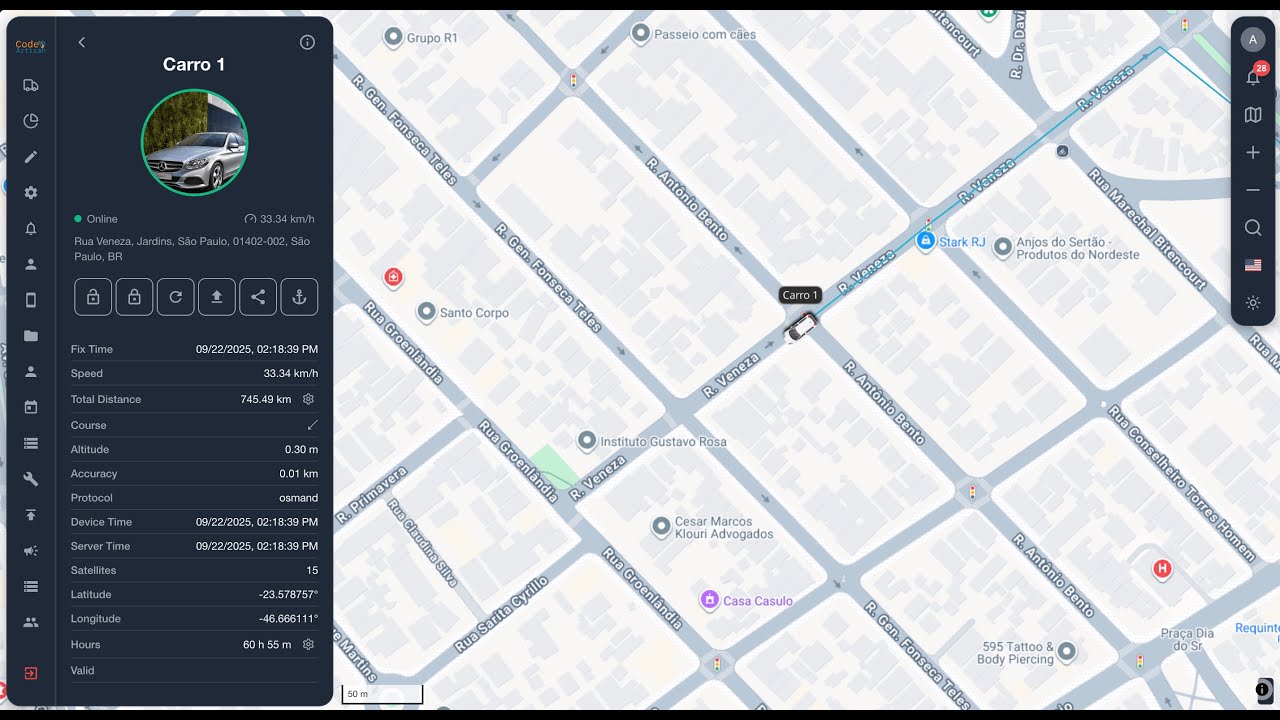
Task: Open the map layers icon
Action: (x=1253, y=115)
